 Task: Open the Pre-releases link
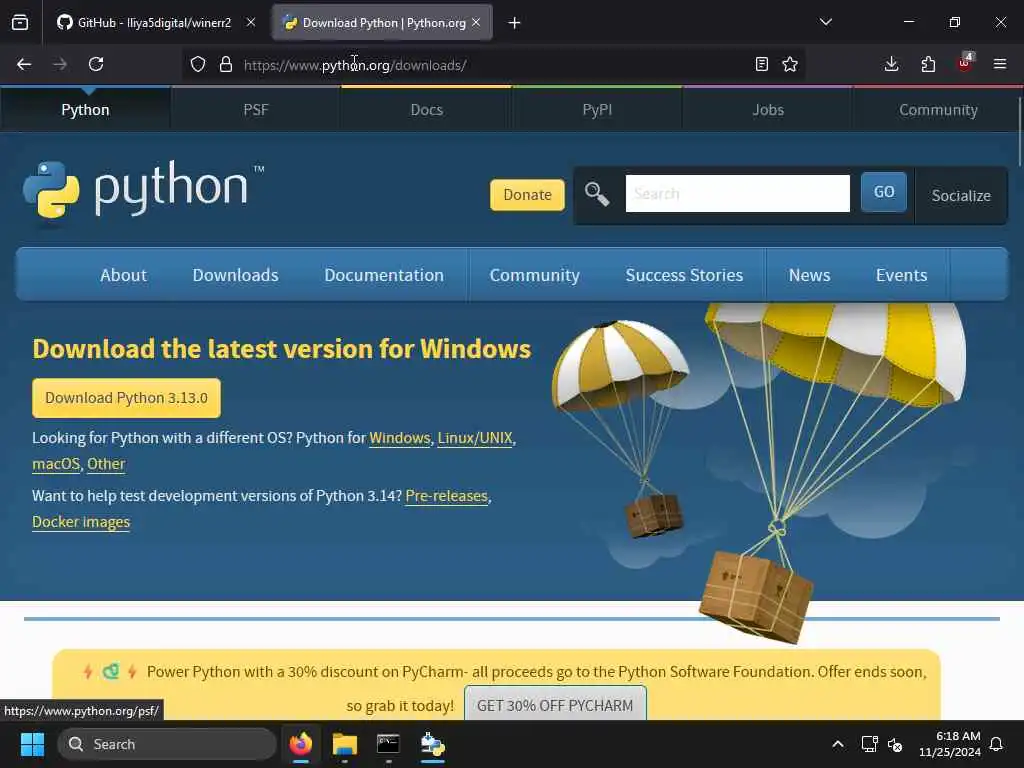[447, 496]
